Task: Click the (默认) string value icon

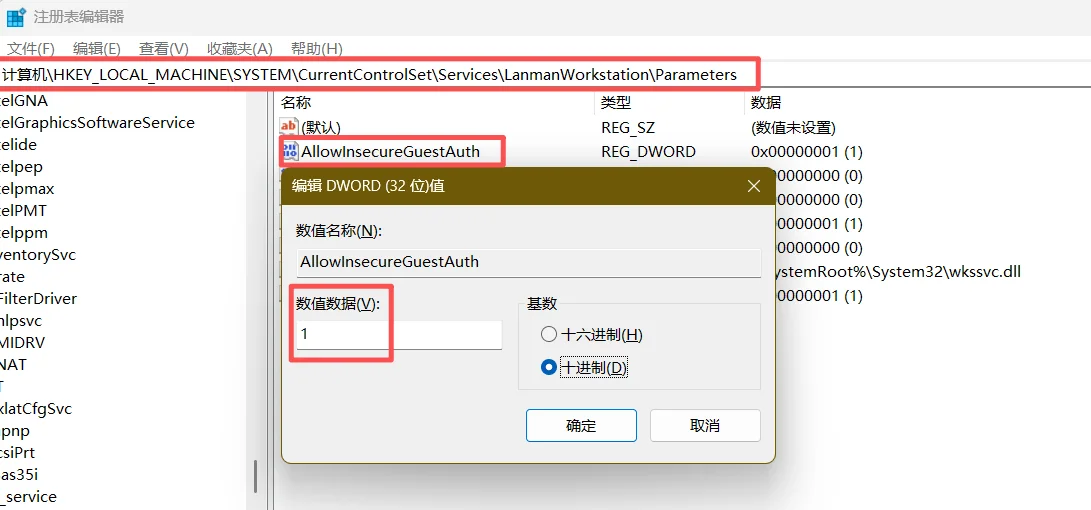Action: coord(289,127)
